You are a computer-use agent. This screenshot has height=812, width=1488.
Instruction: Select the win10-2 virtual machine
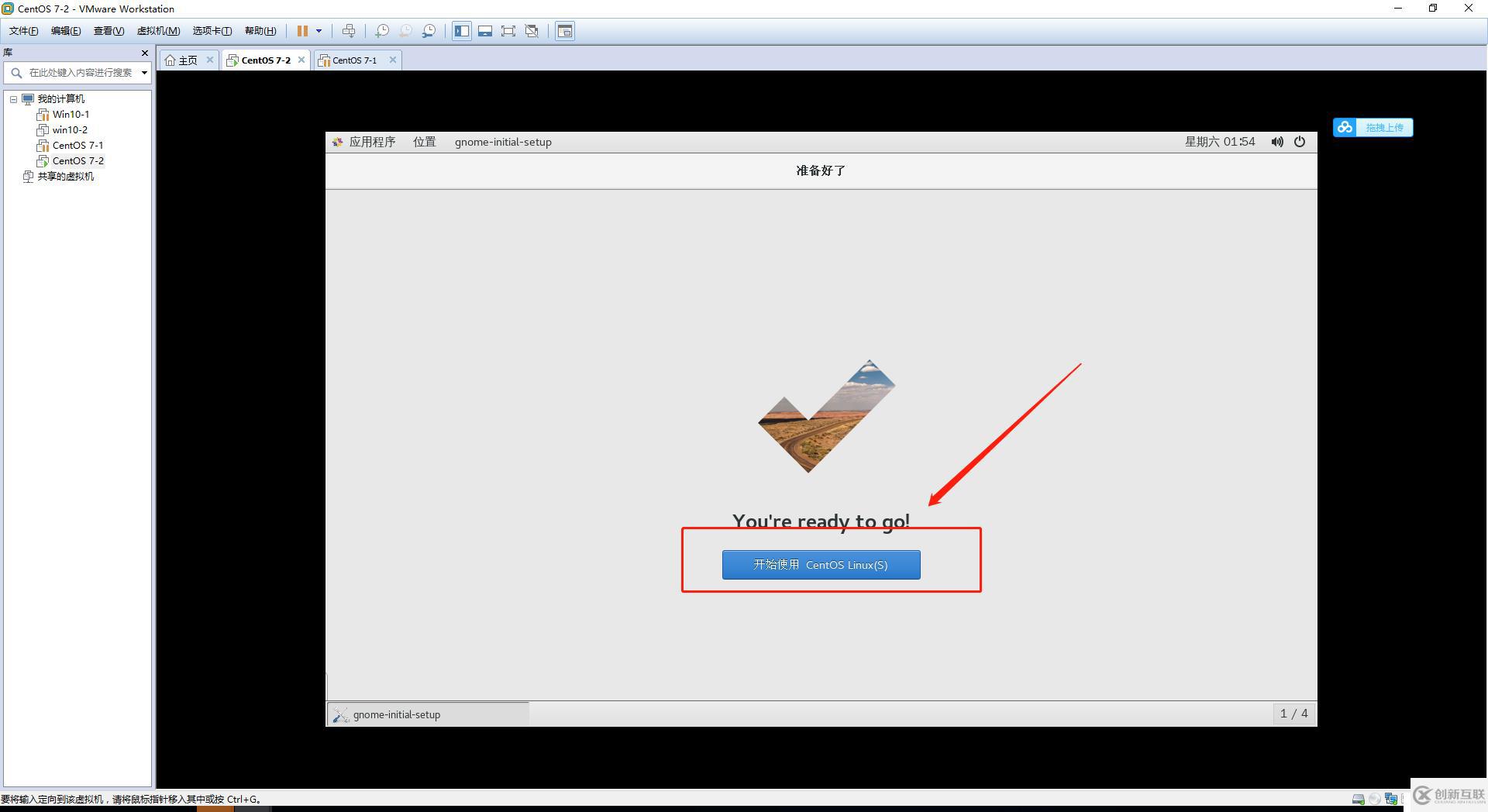(x=70, y=130)
